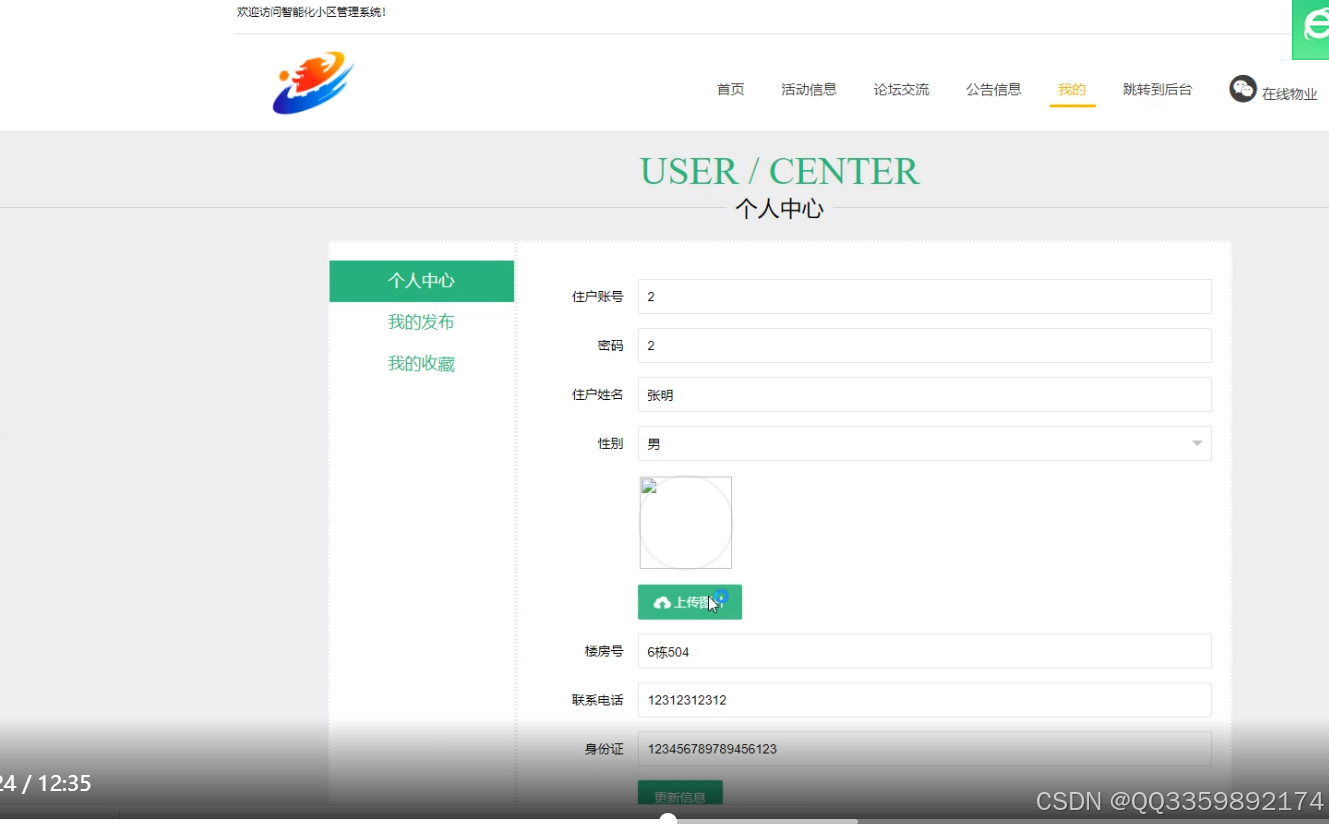This screenshot has height=824, width=1329.
Task: Focus the 联系电话 input field
Action: (x=924, y=700)
